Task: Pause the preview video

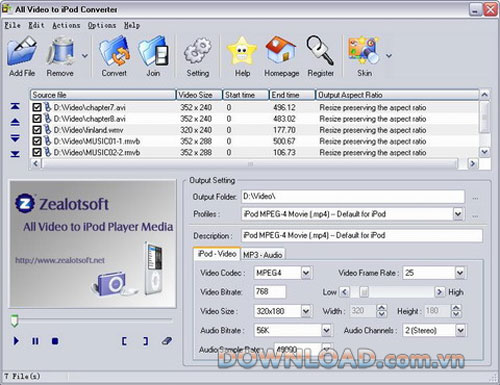Action: (35, 341)
